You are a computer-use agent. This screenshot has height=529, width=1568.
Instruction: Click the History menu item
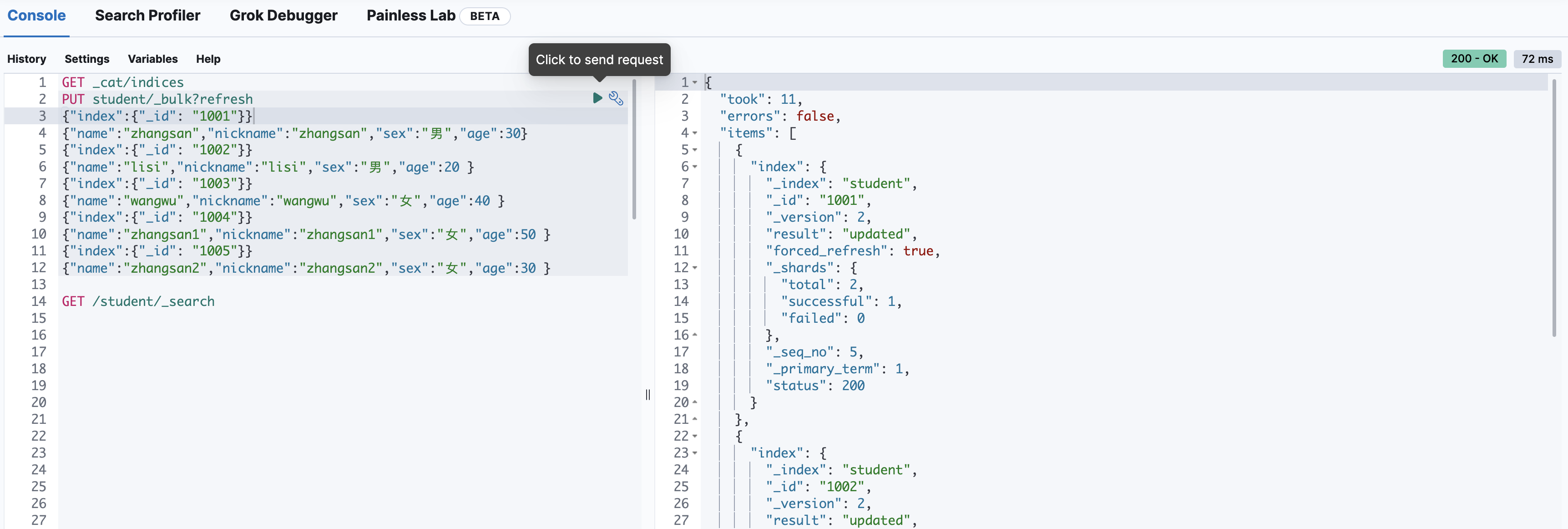point(26,58)
